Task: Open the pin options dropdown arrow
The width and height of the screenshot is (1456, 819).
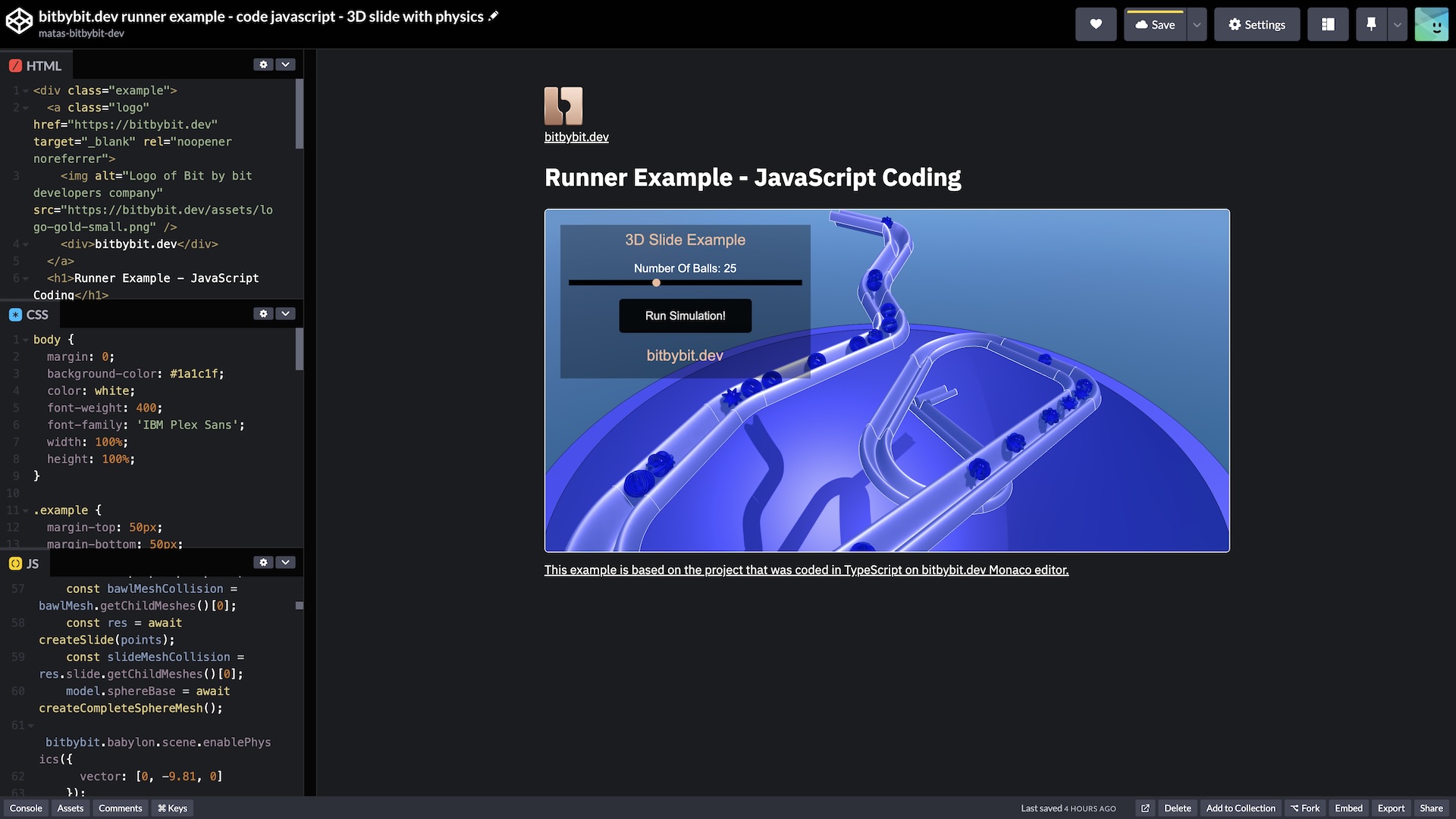Action: [1397, 24]
